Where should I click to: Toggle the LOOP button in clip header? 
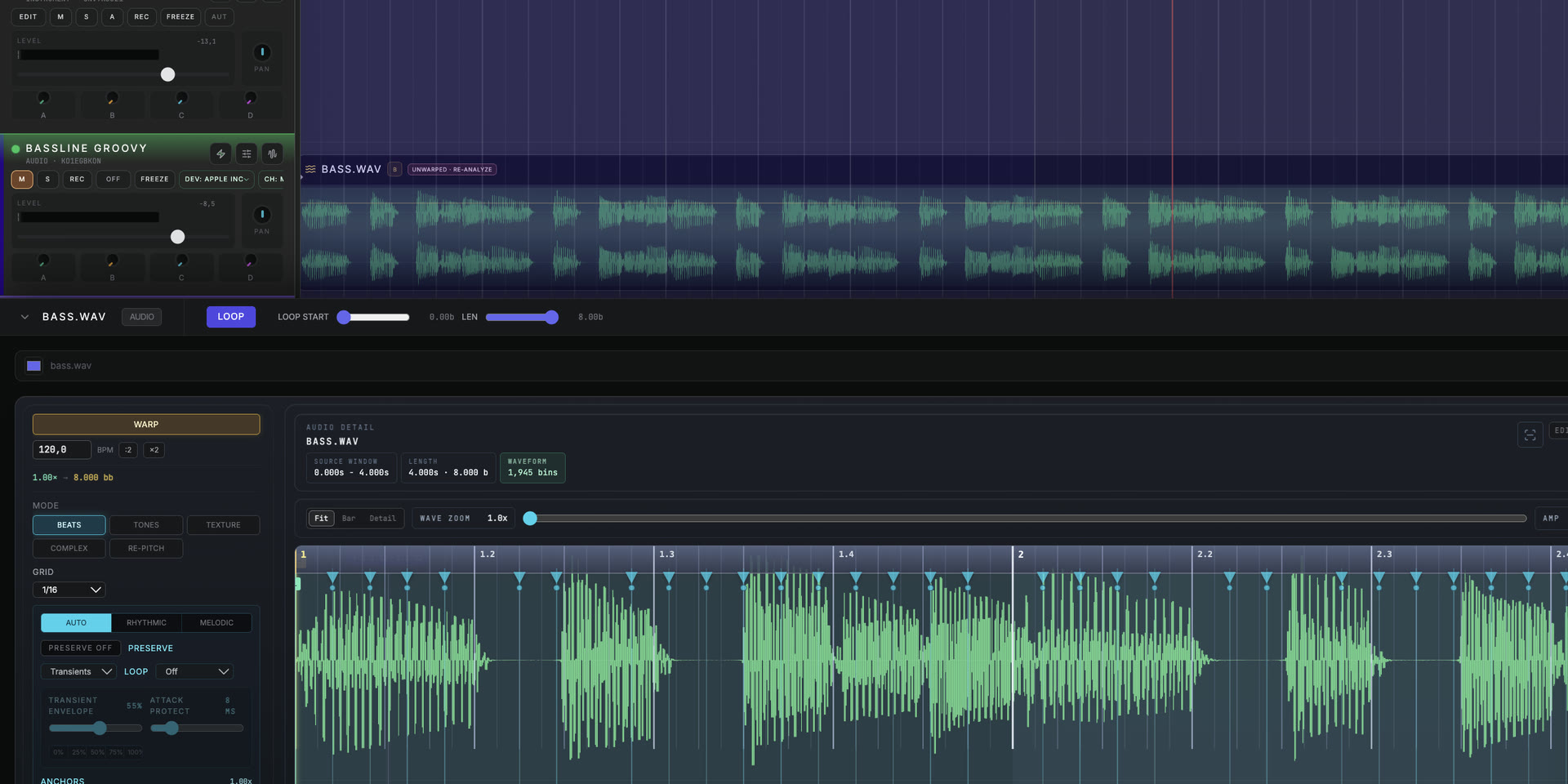point(230,317)
